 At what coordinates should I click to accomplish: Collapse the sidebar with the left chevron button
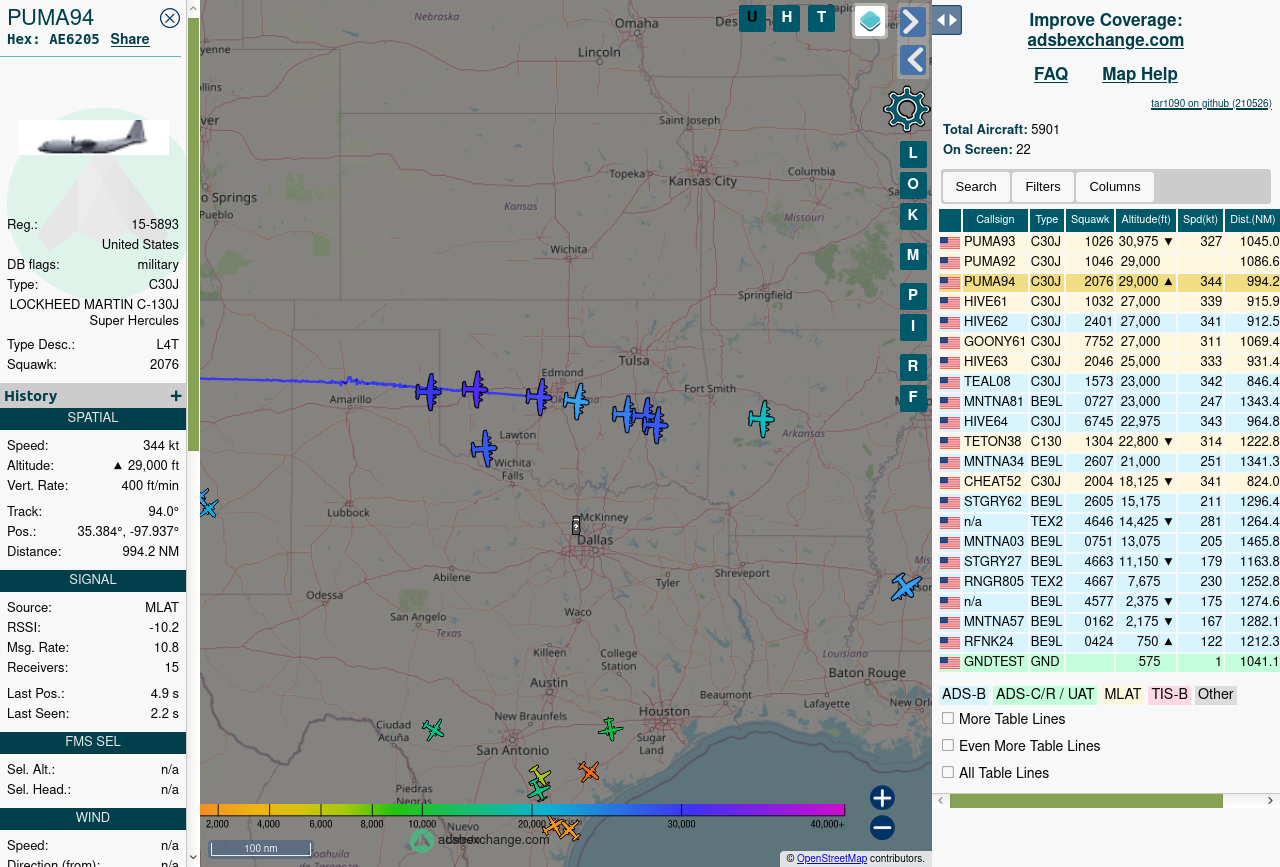[x=913, y=61]
